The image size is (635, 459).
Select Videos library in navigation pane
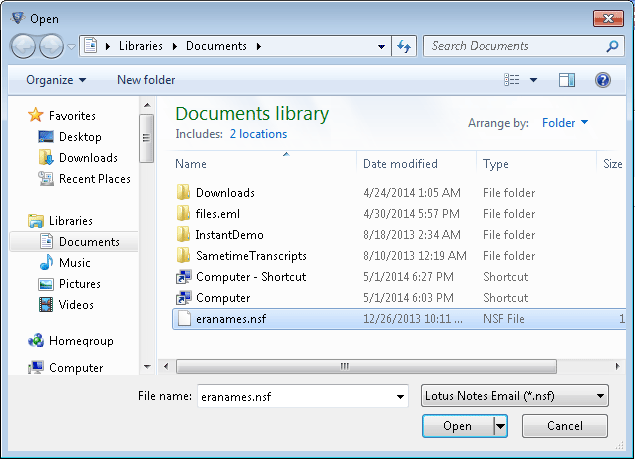click(x=66, y=305)
